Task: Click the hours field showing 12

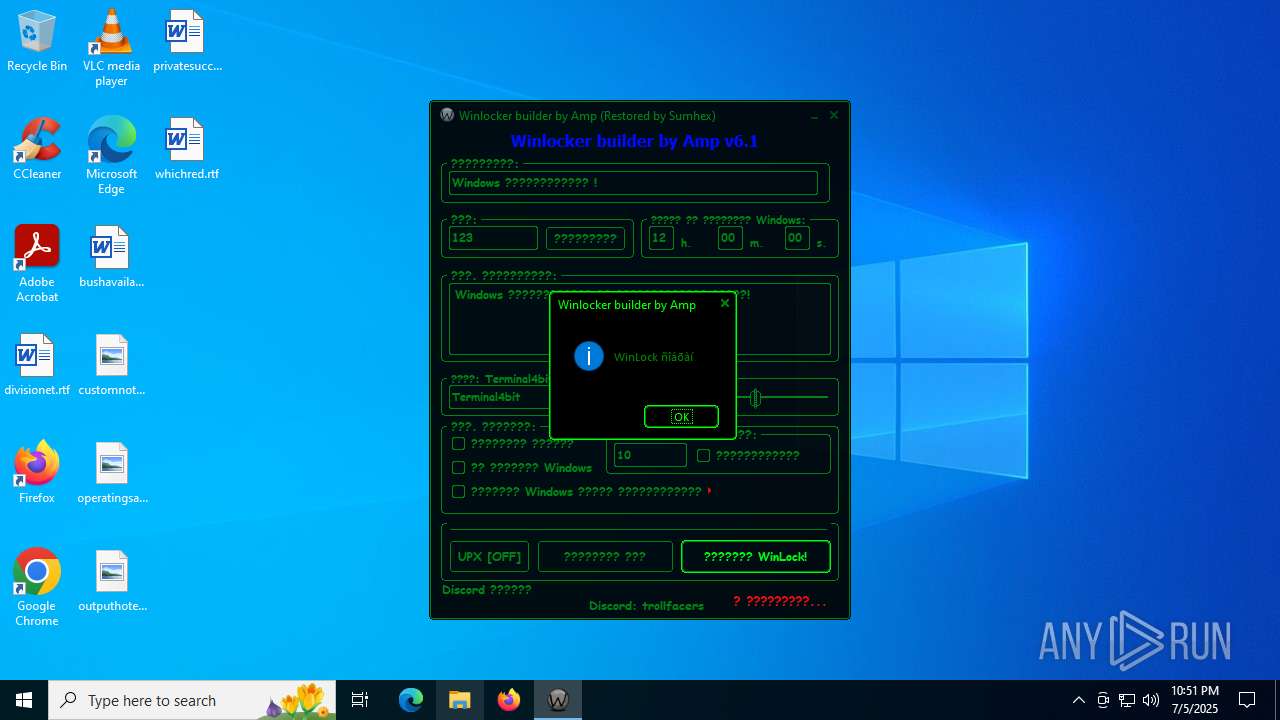Action: (x=661, y=238)
